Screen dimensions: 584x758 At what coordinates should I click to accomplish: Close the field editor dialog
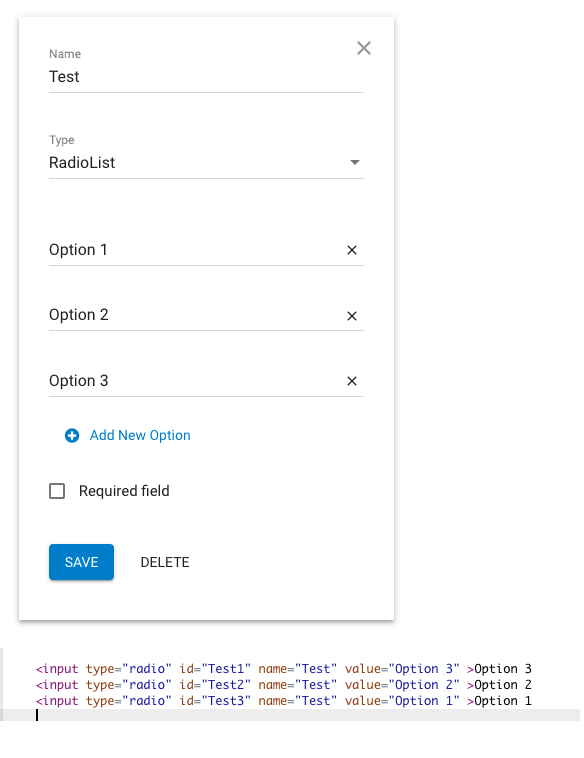click(x=364, y=48)
